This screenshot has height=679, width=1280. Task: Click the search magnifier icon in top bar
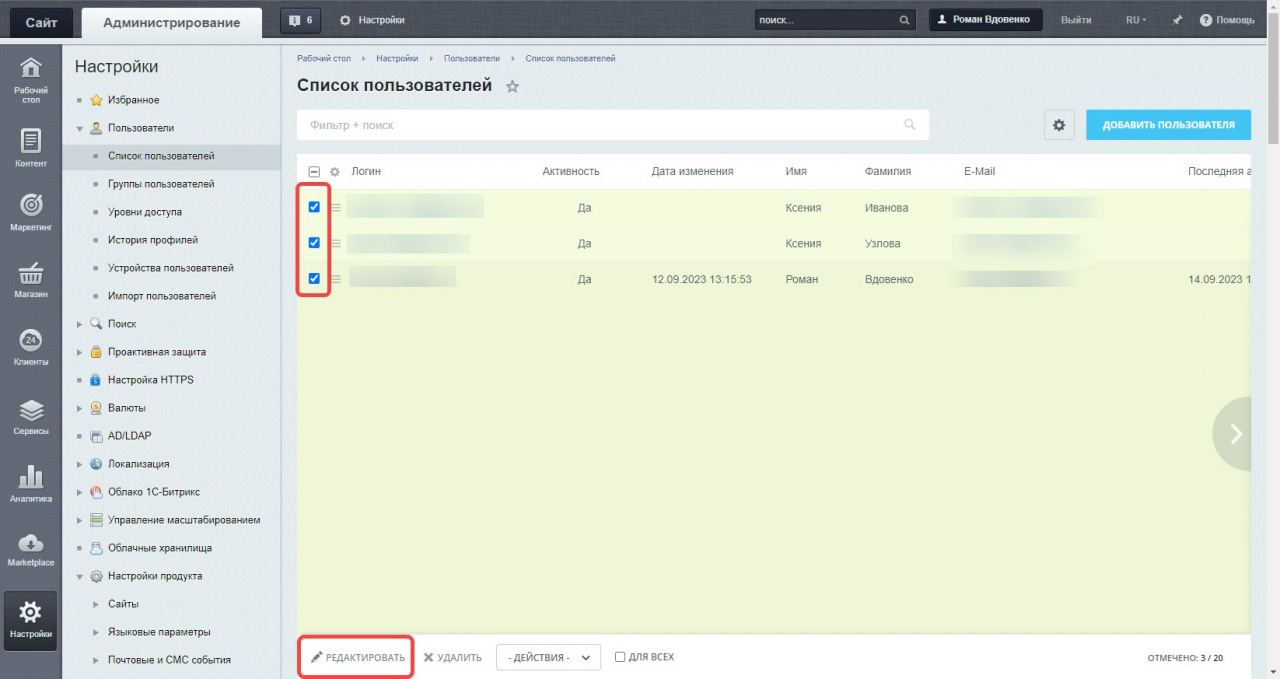tap(904, 20)
